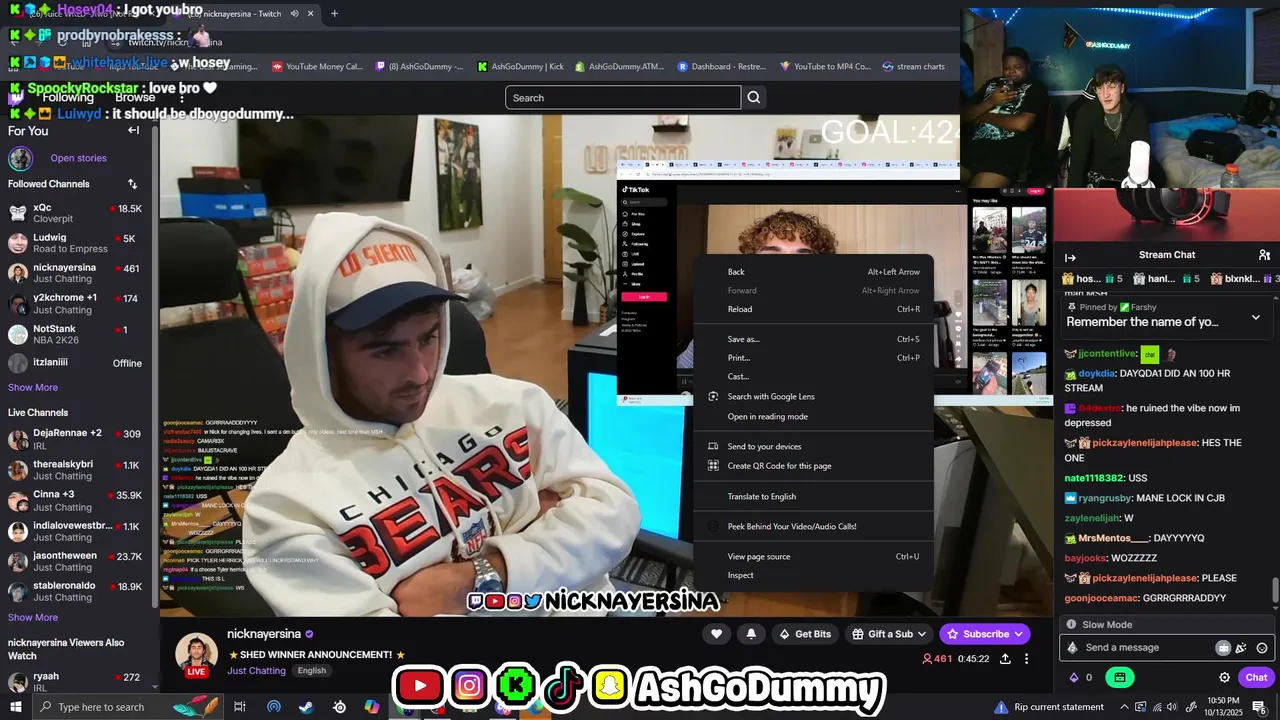Viewport: 1280px width, 720px height.
Task: Open the stream charts bookmark
Action: point(914,67)
